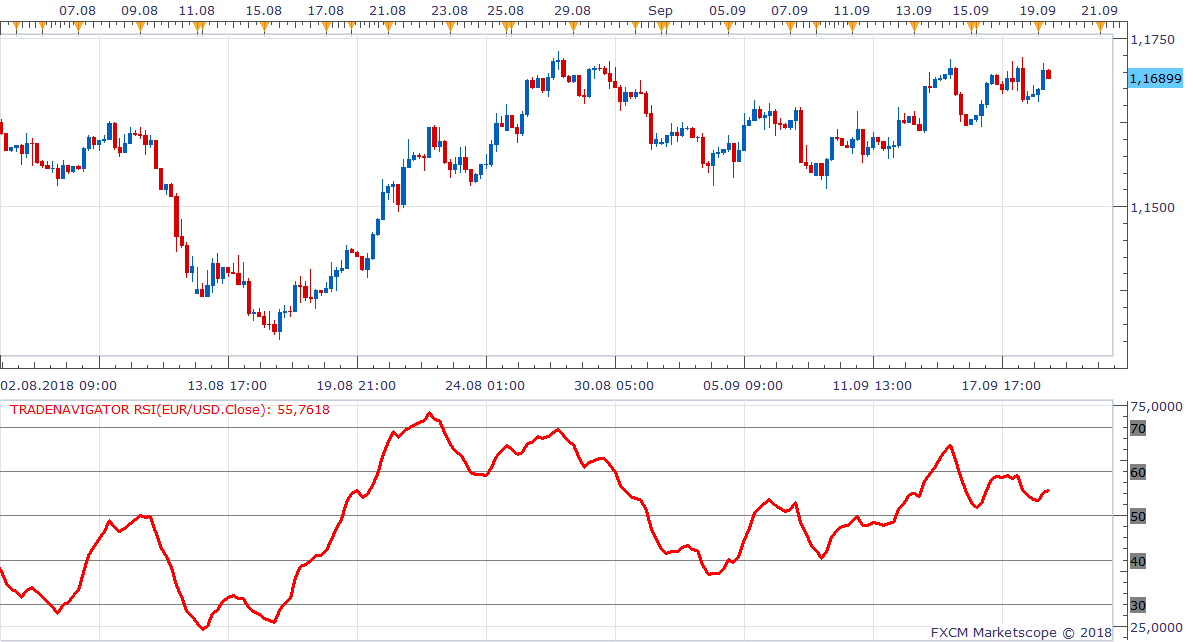Click the orange marker below 19.09
Viewport: 1193px width, 642px height.
[x=1039, y=27]
